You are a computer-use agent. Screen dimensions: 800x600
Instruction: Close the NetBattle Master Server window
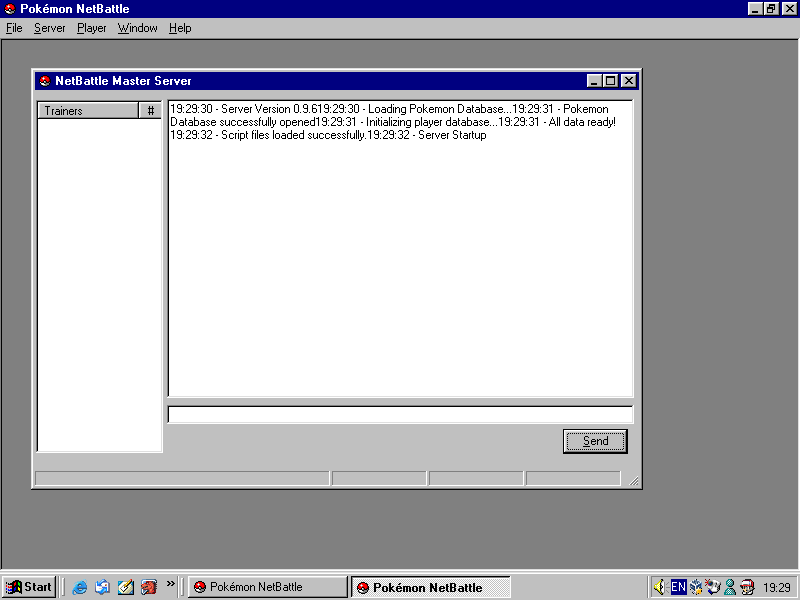[x=629, y=81]
